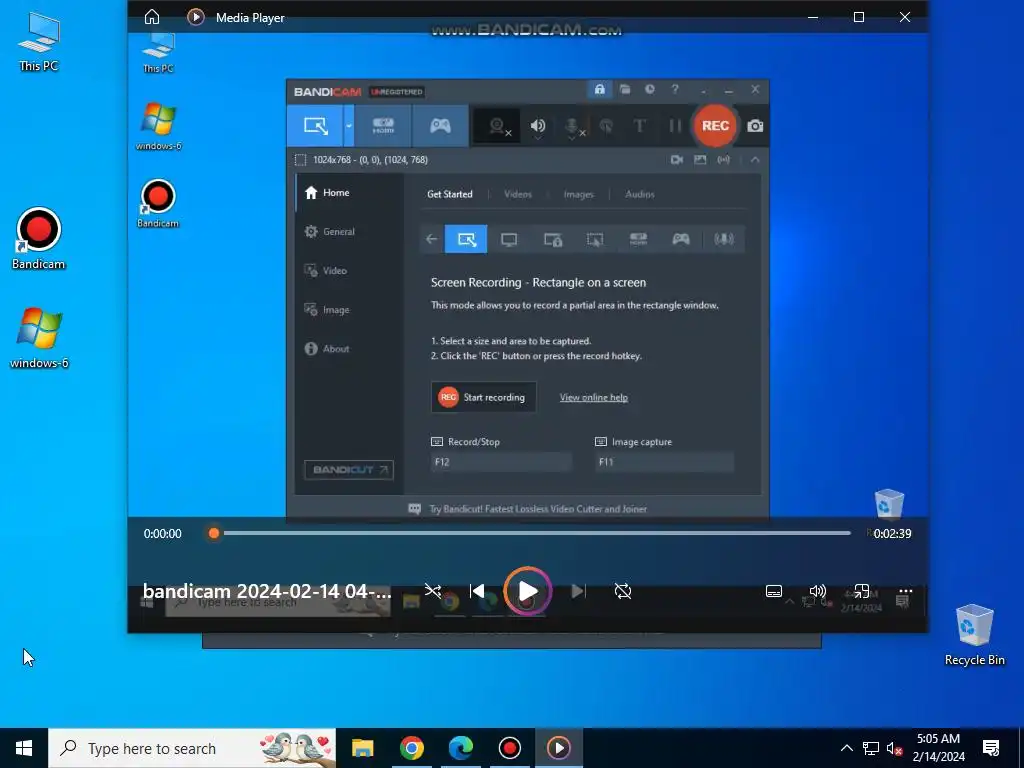Click the taskbar search box
Viewport: 1024px width, 768px height.
pyautogui.click(x=192, y=748)
